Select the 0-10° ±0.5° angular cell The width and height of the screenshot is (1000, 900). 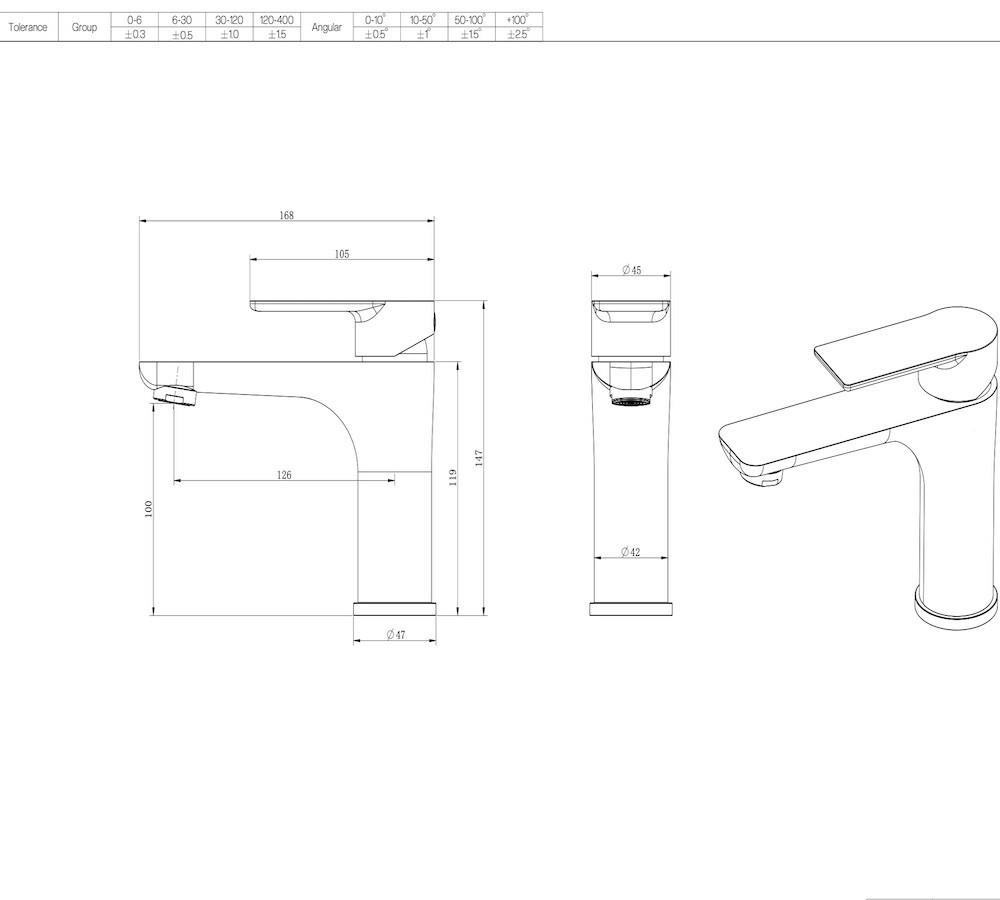[x=376, y=27]
